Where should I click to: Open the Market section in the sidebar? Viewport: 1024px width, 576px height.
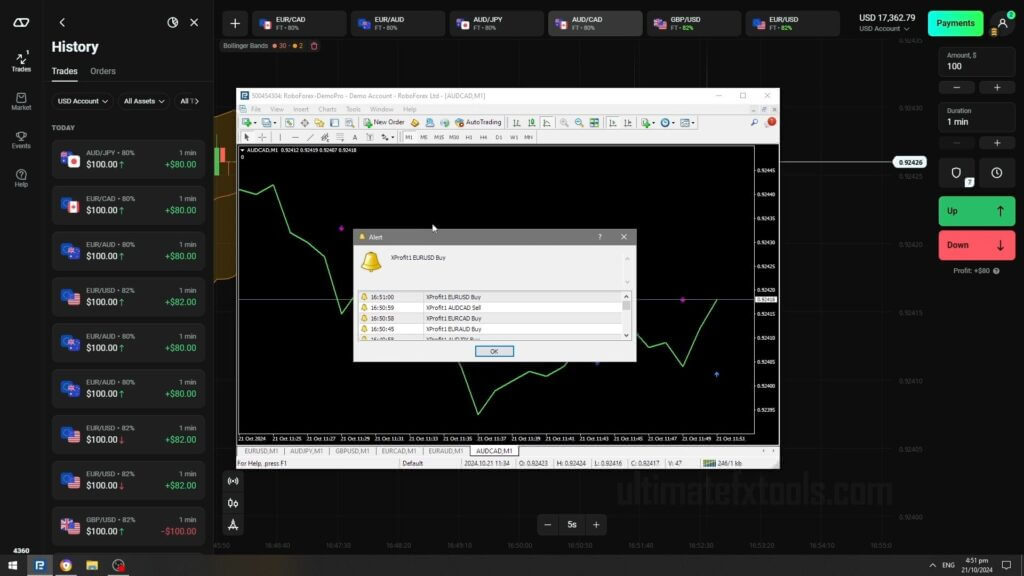pyautogui.click(x=20, y=103)
